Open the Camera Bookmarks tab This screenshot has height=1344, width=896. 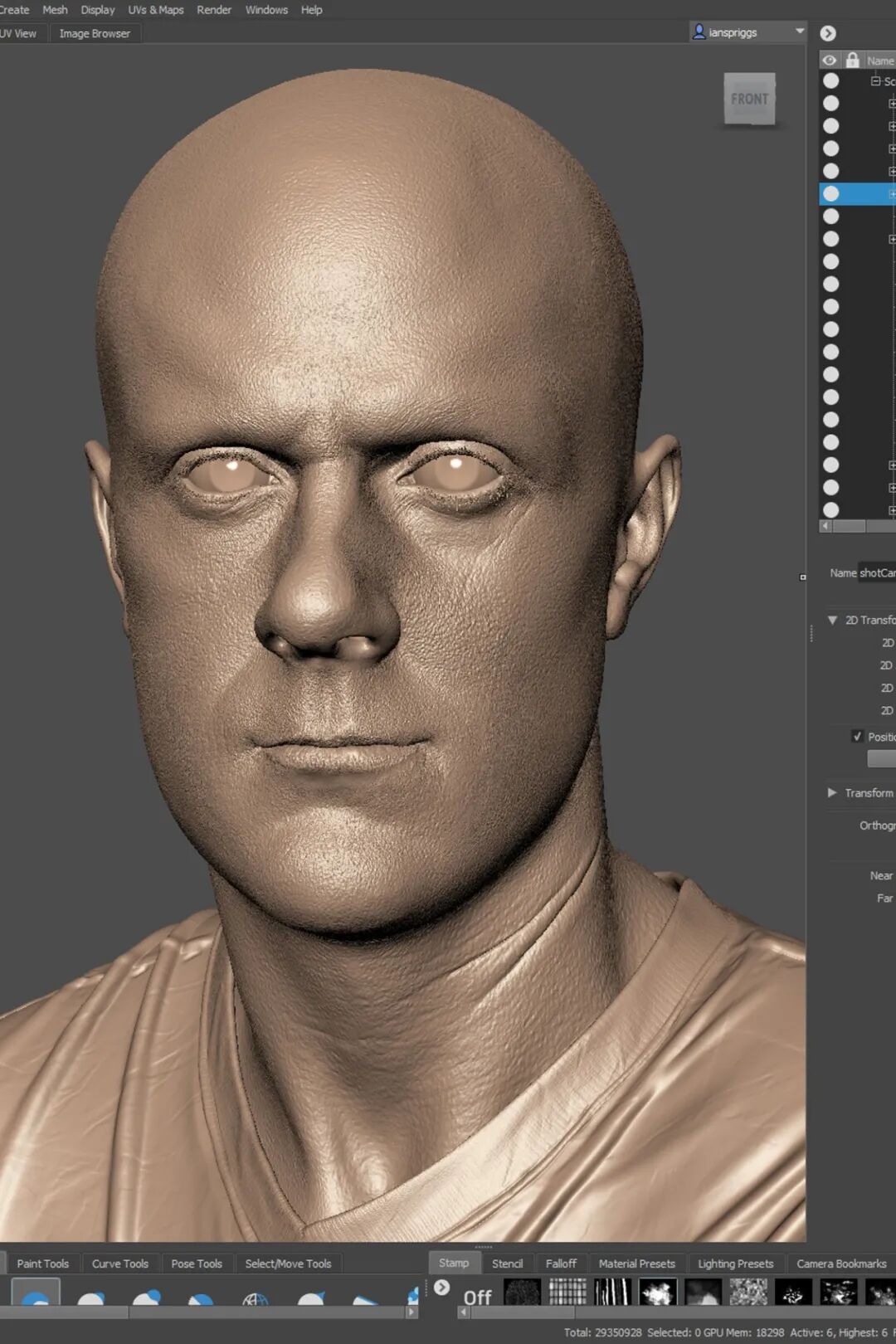click(x=841, y=1264)
